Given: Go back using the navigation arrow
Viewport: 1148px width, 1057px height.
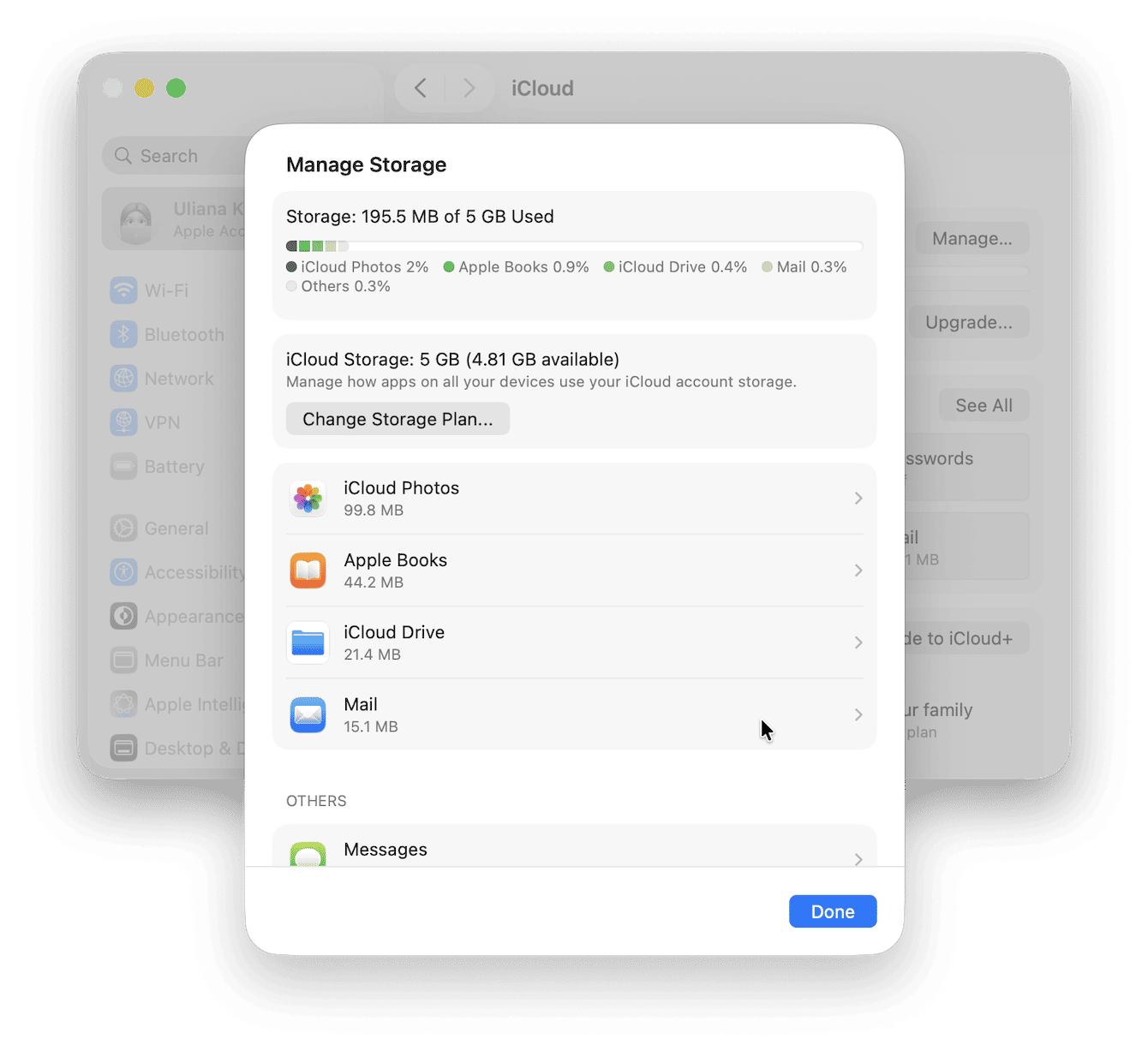Looking at the screenshot, I should point(420,87).
